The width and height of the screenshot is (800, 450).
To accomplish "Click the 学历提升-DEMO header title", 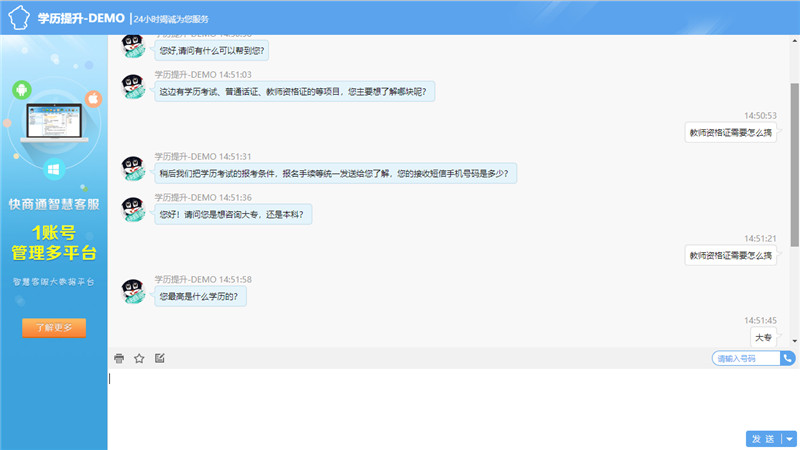I will pos(80,18).
